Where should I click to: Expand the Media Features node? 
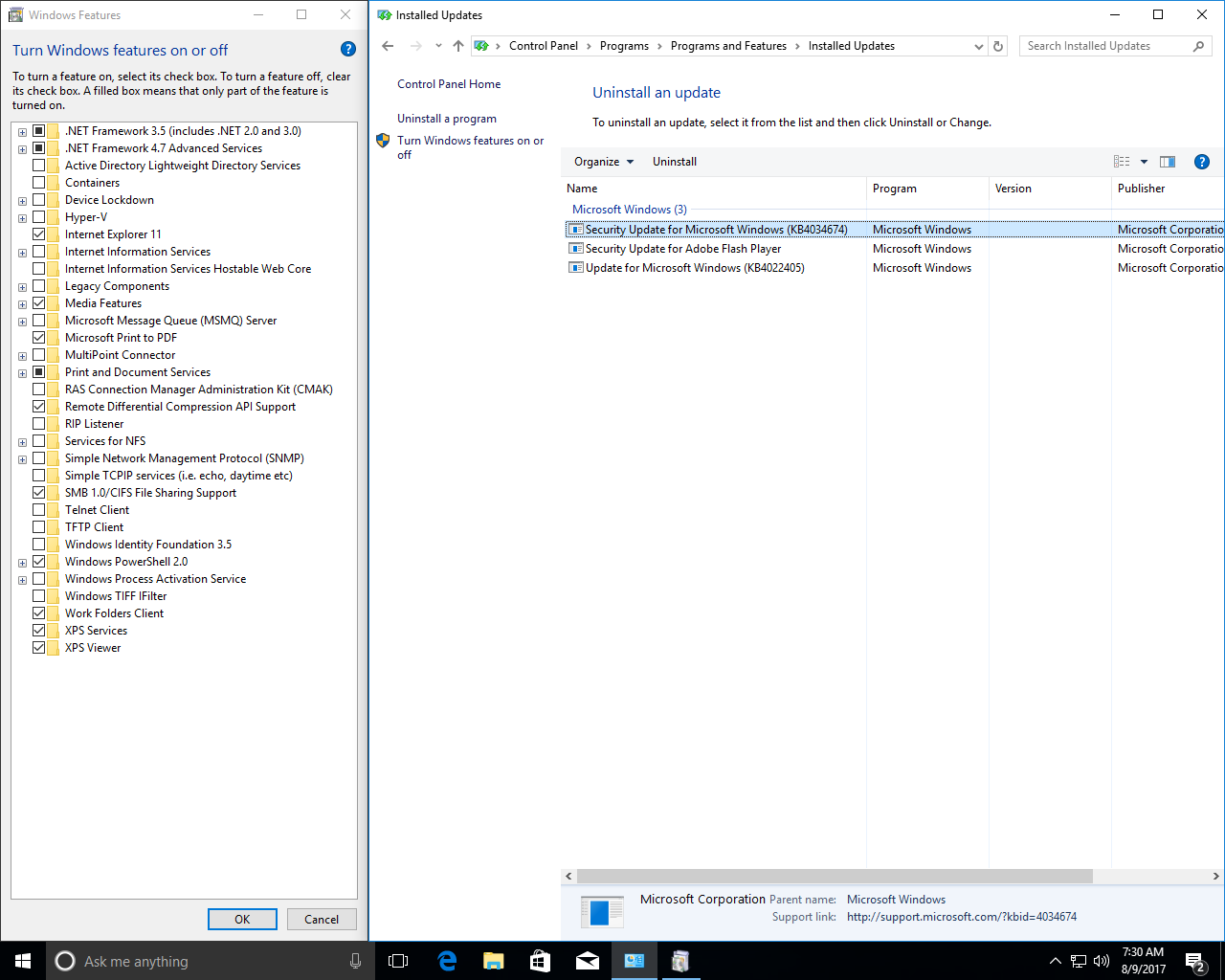point(22,304)
